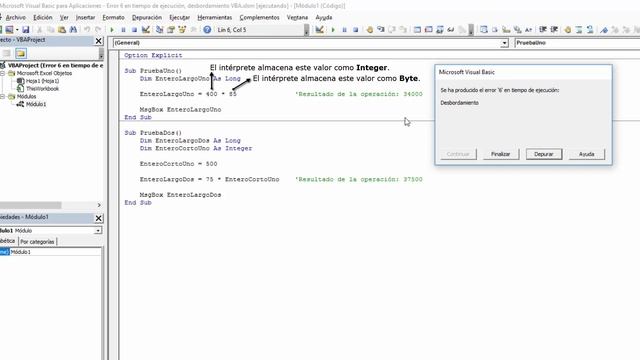640x360 pixels.
Task: Open Find with the binoculars icon
Action: pyautogui.click(x=73, y=30)
